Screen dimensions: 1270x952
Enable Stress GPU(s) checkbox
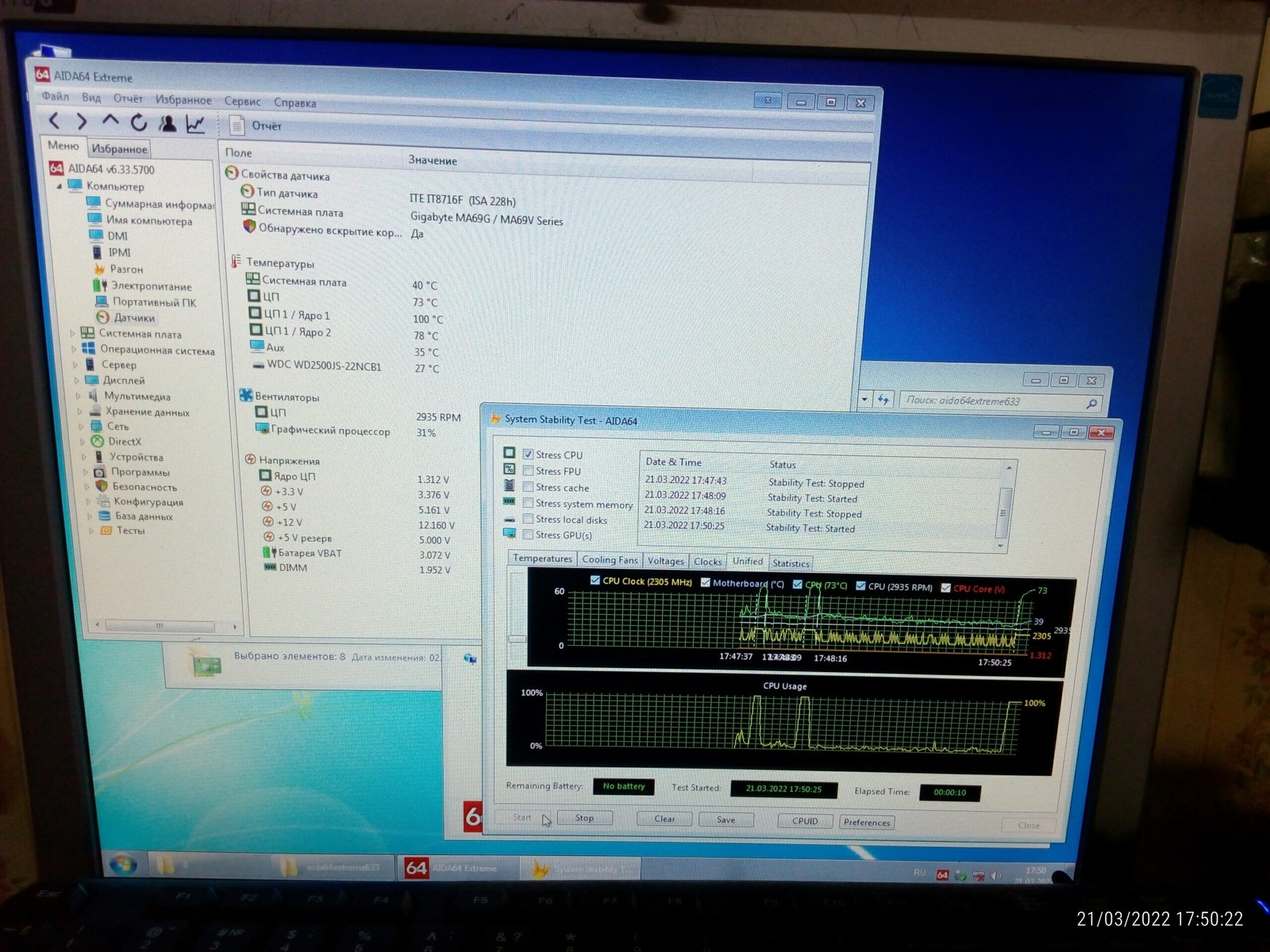point(528,534)
